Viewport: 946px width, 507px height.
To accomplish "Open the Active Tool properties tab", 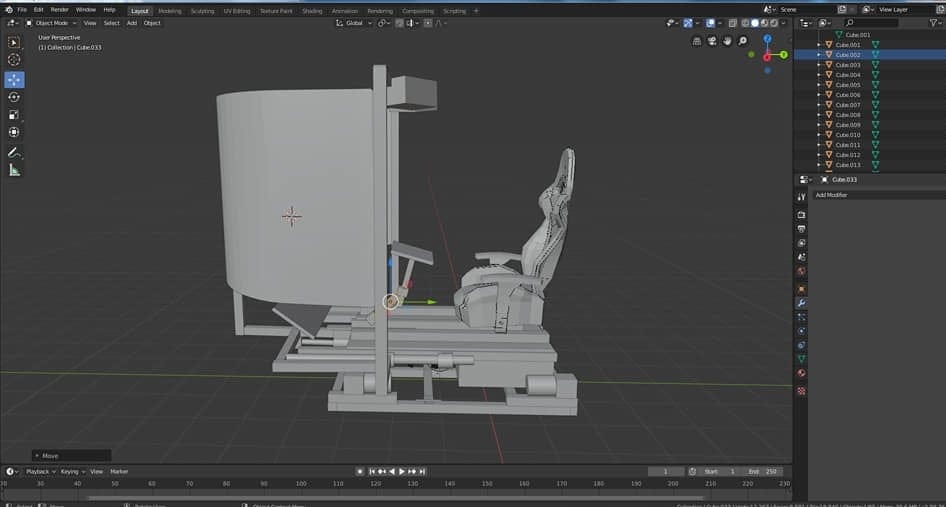I will [801, 197].
